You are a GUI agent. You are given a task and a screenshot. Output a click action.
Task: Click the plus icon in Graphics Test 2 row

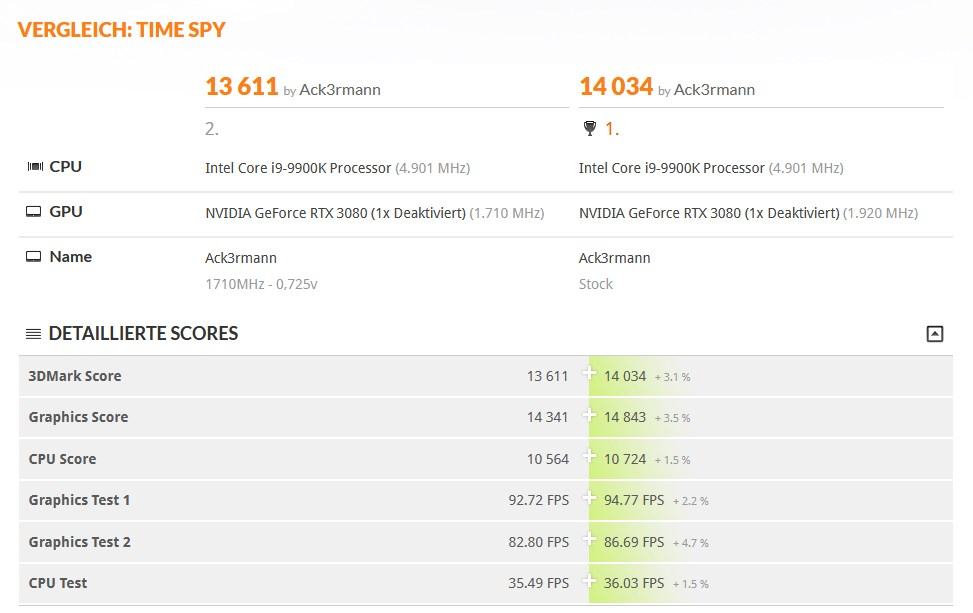589,539
